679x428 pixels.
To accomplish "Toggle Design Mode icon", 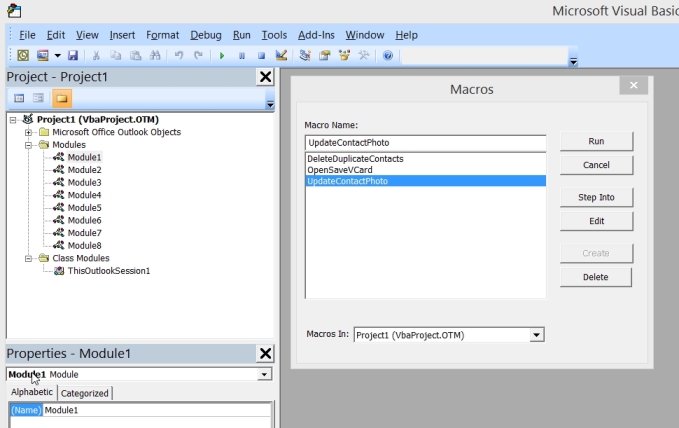I will coord(281,55).
